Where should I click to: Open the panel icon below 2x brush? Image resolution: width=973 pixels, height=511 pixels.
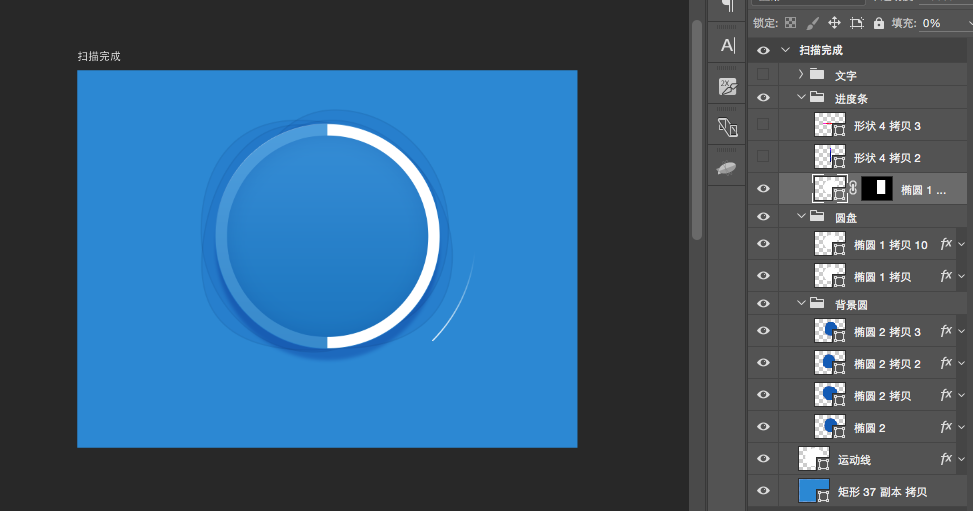tap(728, 127)
